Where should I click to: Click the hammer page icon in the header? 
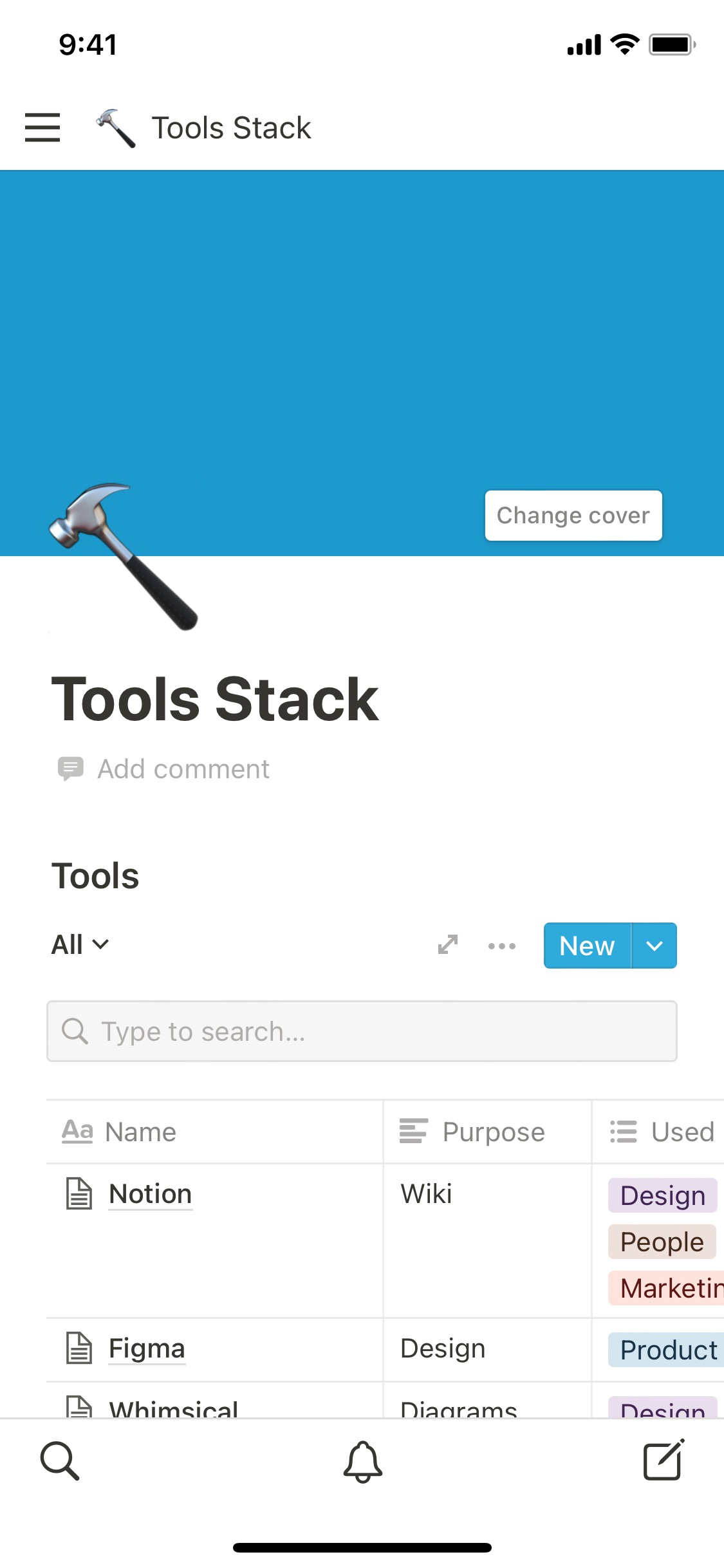[116, 127]
